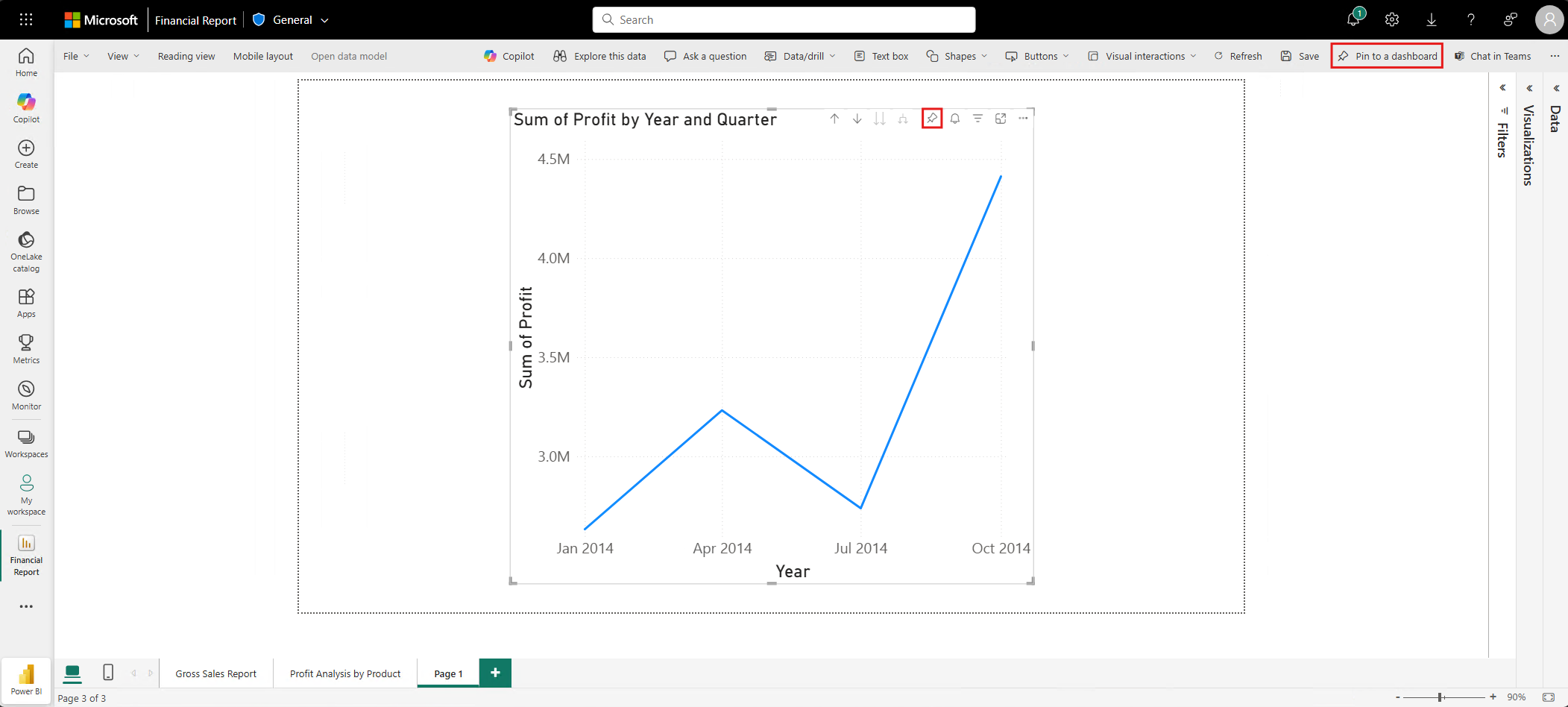Drill up one level on the chart
The image size is (1568, 707).
[x=834, y=119]
